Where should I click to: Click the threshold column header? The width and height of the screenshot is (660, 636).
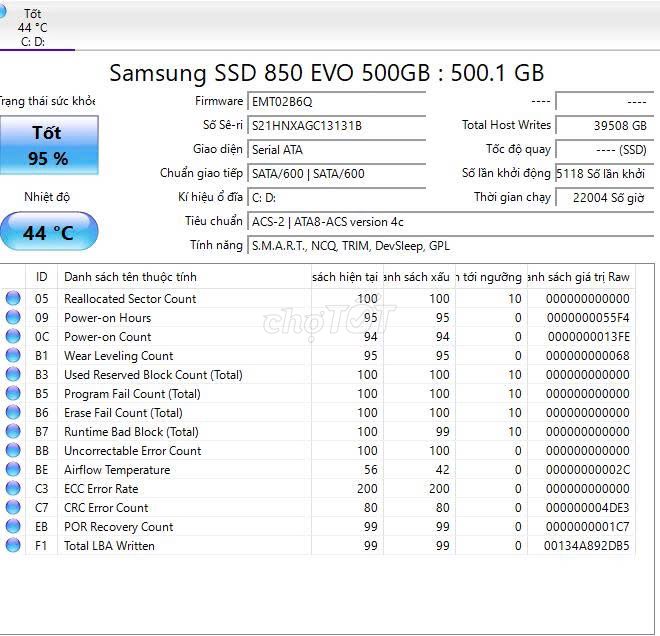click(491, 277)
